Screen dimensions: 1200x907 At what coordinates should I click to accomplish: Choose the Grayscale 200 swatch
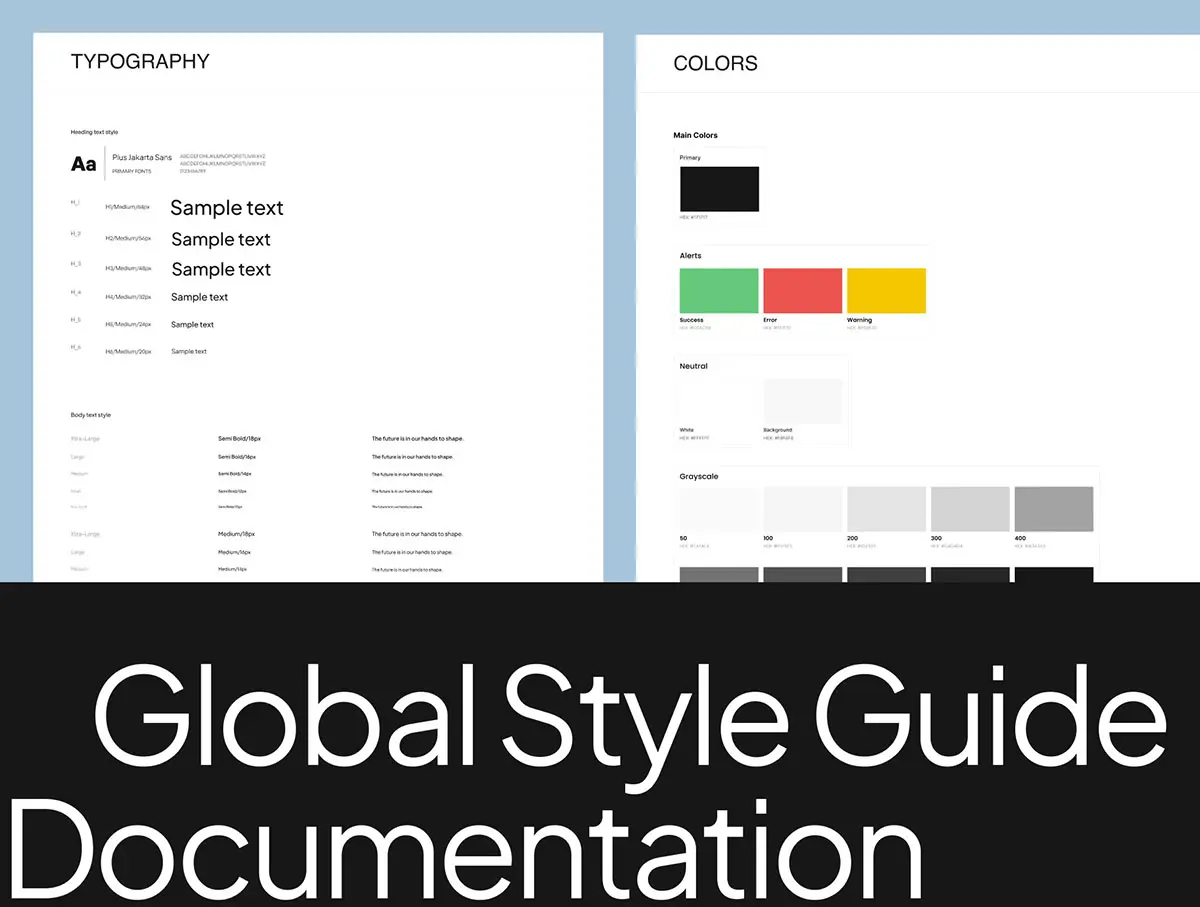pyautogui.click(x=886, y=509)
